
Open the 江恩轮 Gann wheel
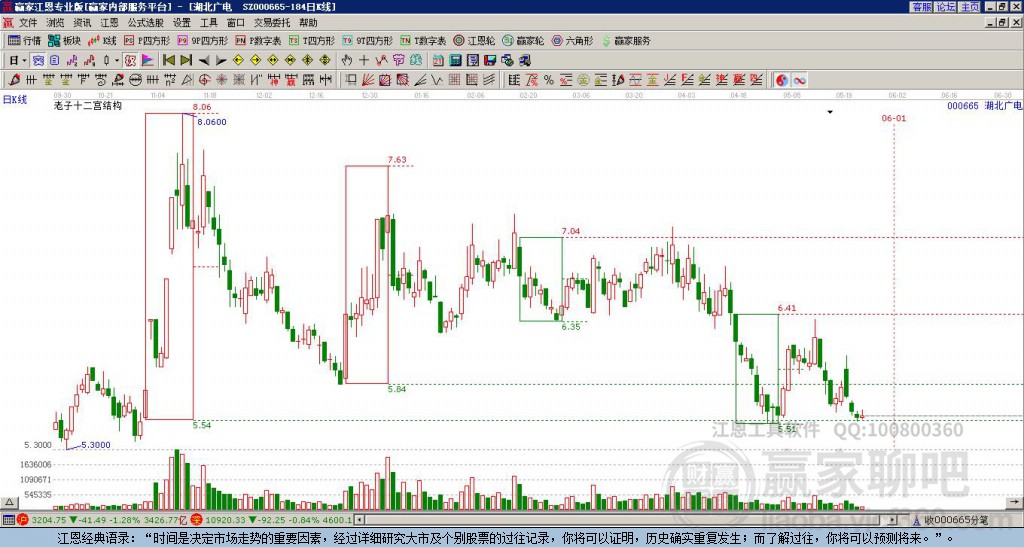click(474, 40)
